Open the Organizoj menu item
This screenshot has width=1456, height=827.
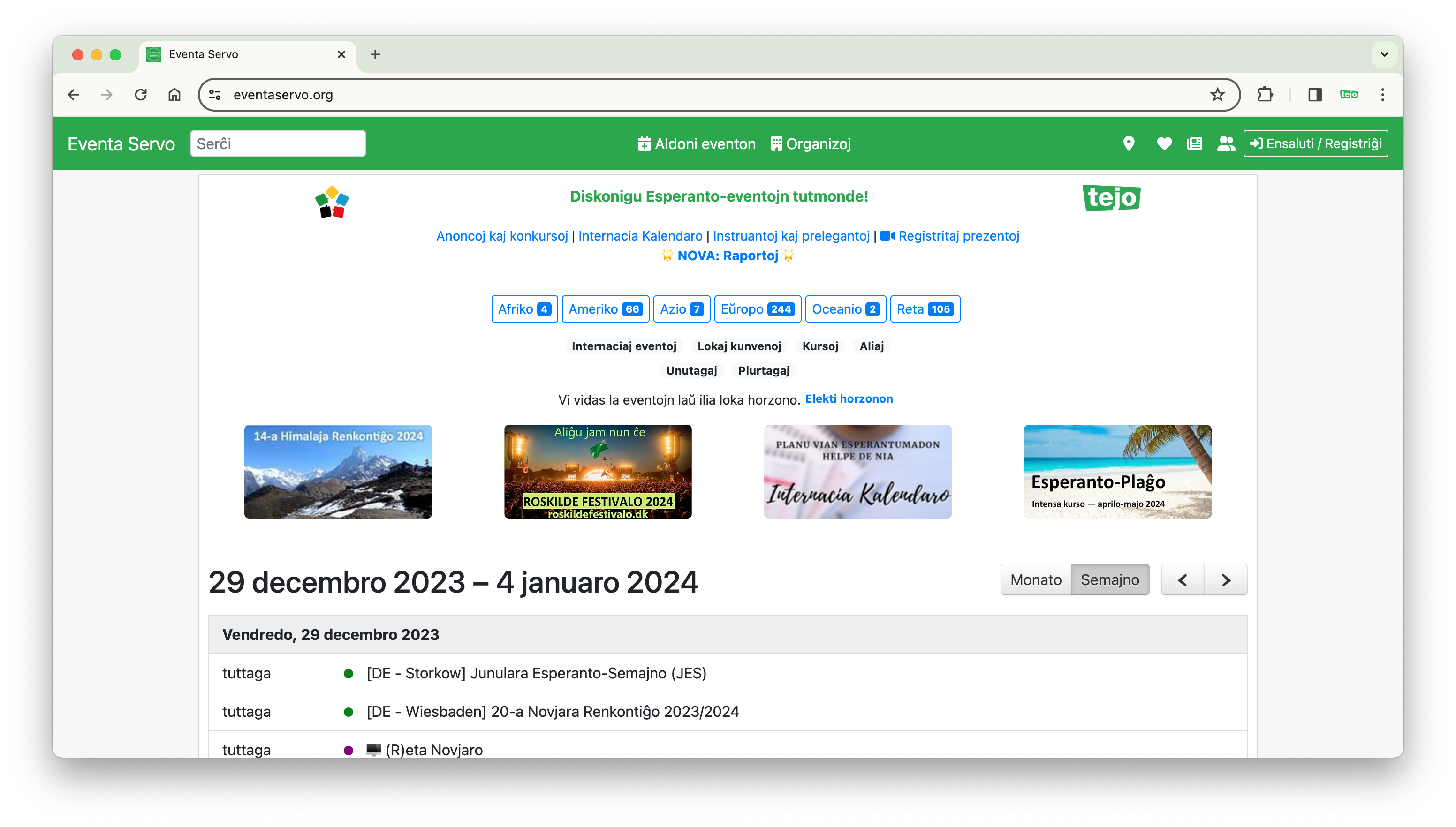pos(811,144)
